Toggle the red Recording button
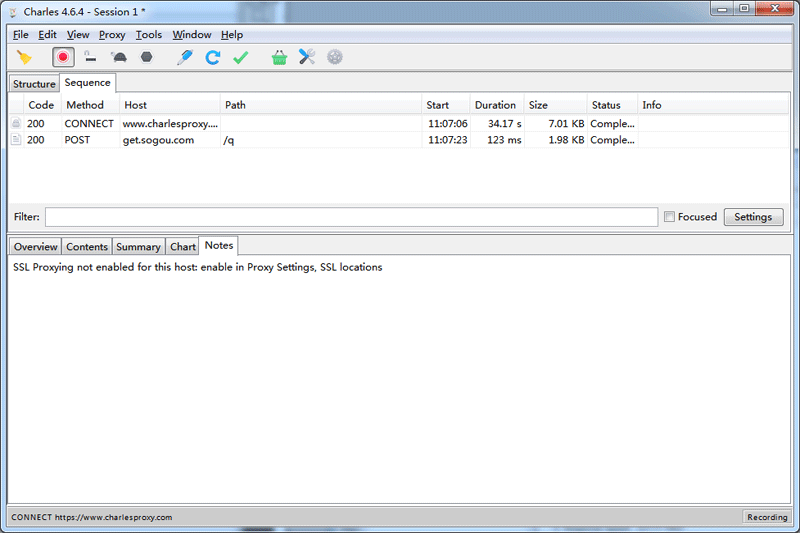800x533 pixels. coord(63,58)
